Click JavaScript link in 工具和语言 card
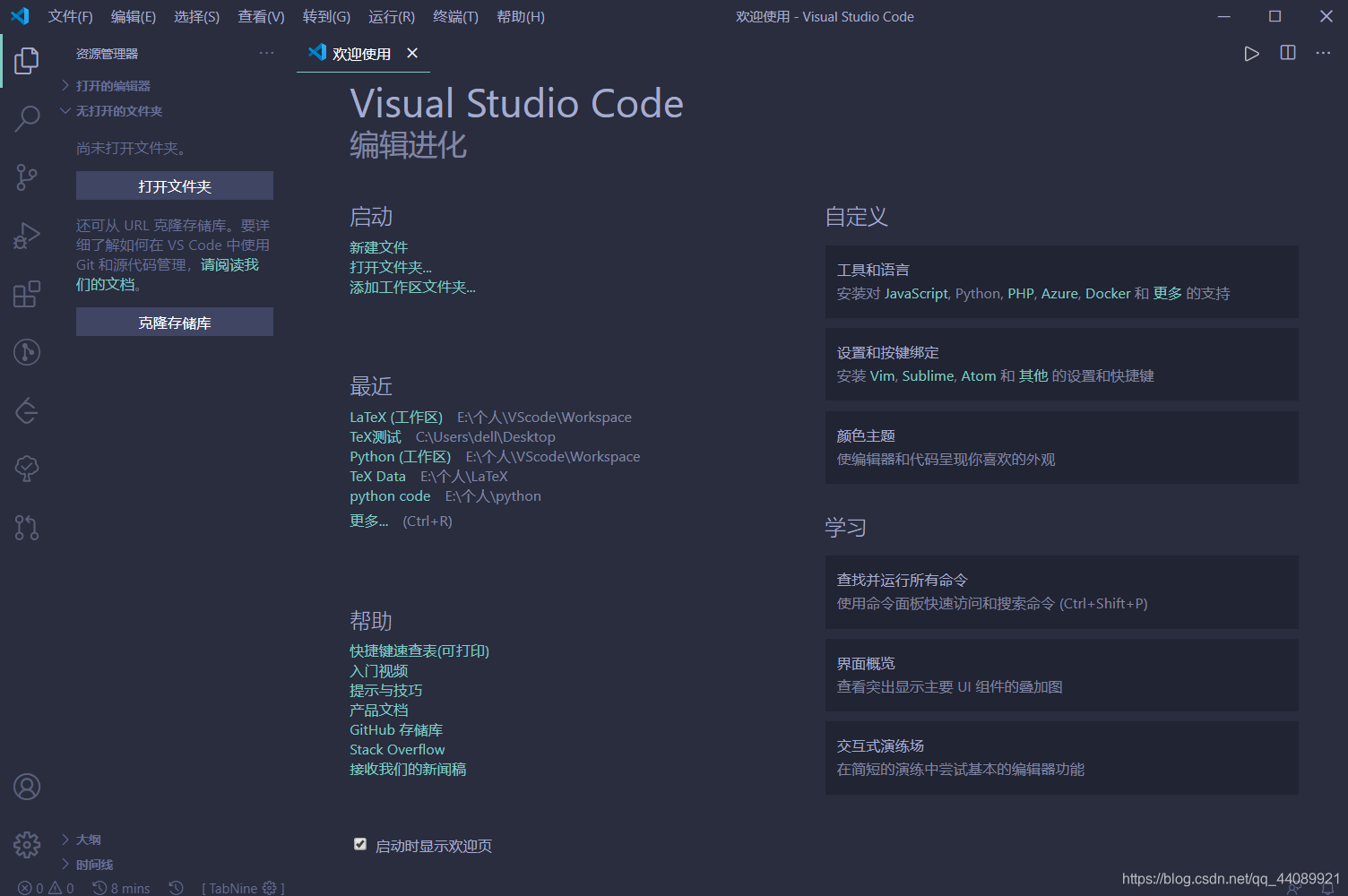This screenshot has height=896, width=1348. (x=916, y=293)
